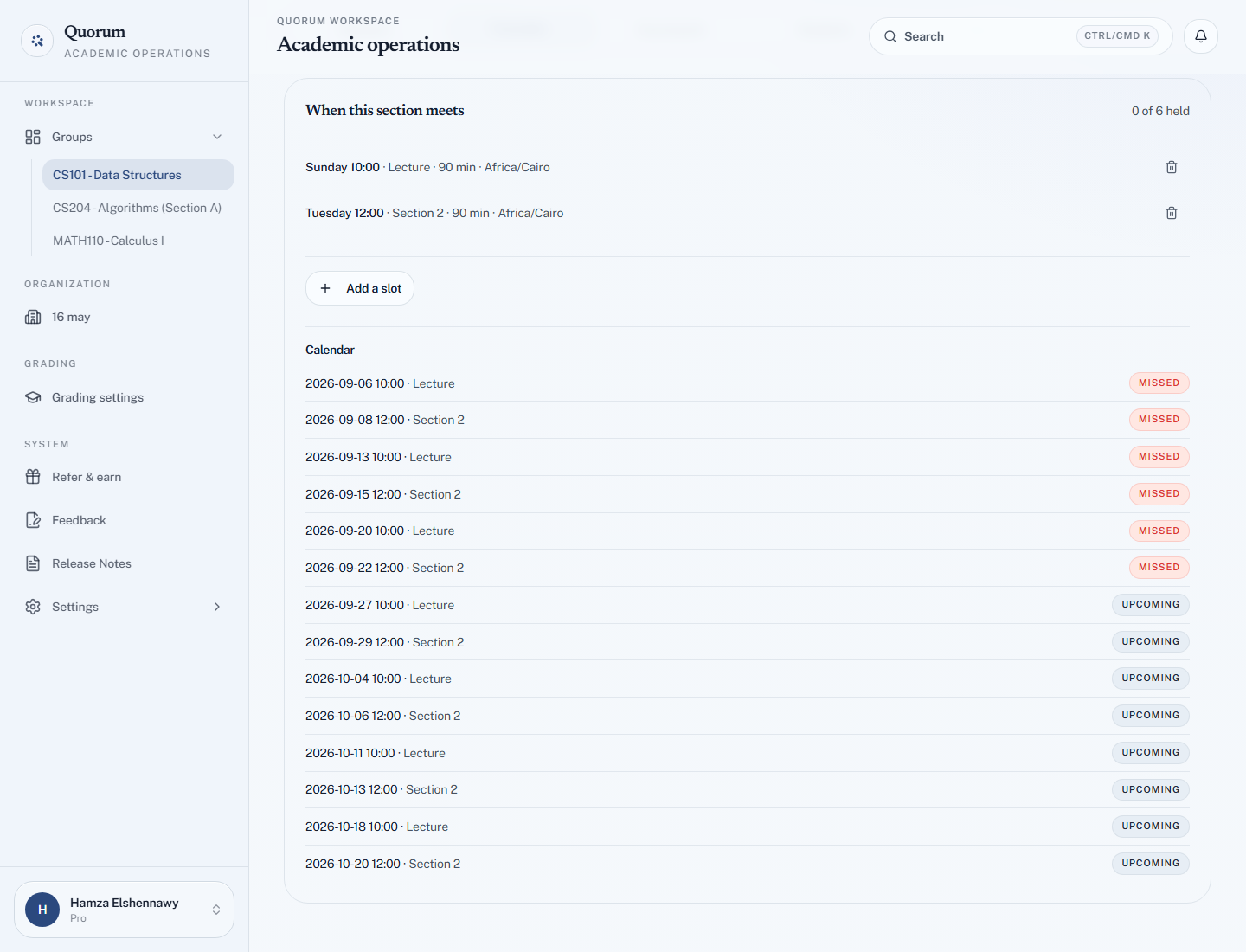Screen dimensions: 1246x952
Task: Click the Sunday 10:00 Lecture slot text
Action: point(427,167)
